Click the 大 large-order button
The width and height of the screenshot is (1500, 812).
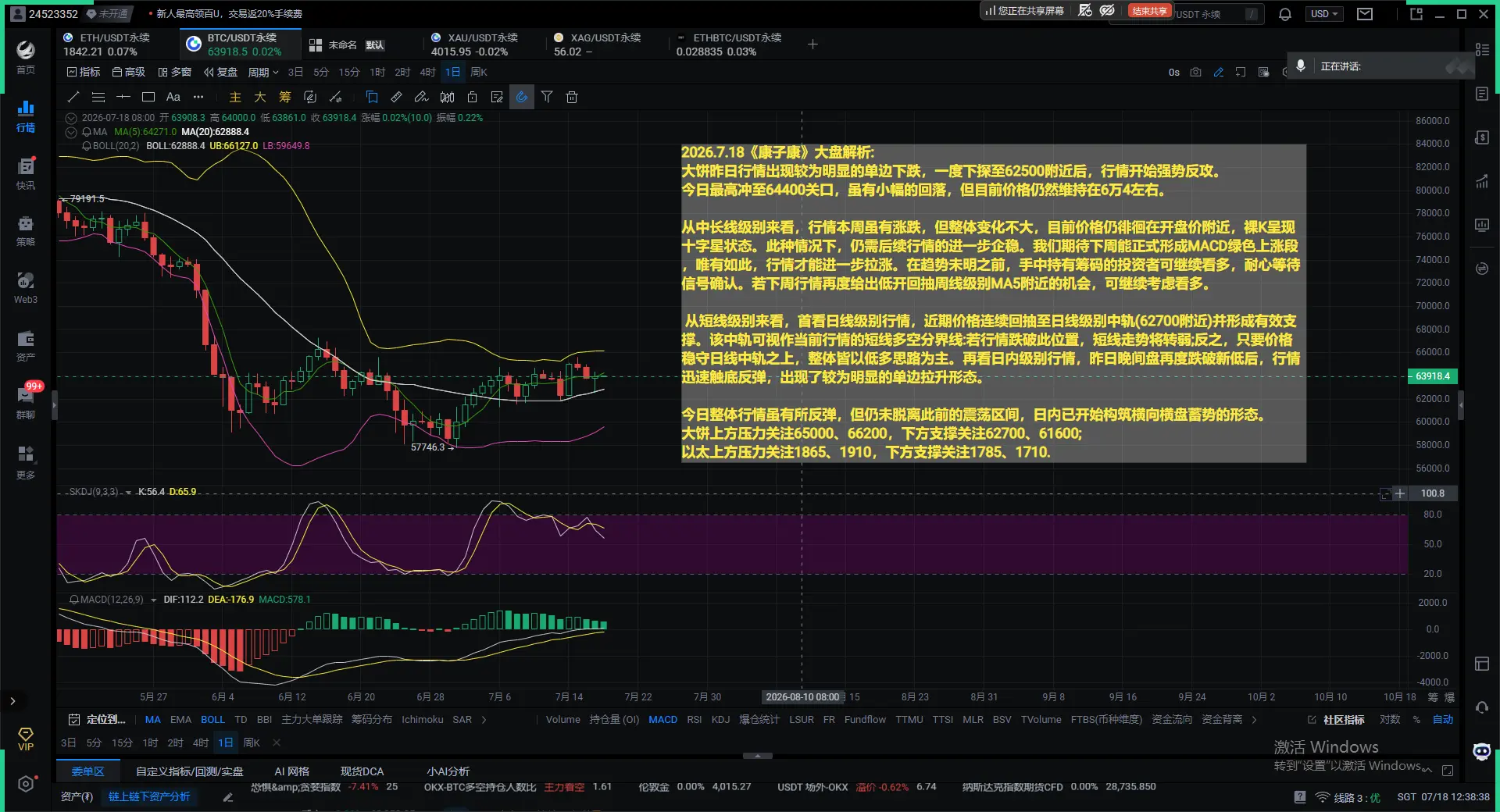point(260,97)
